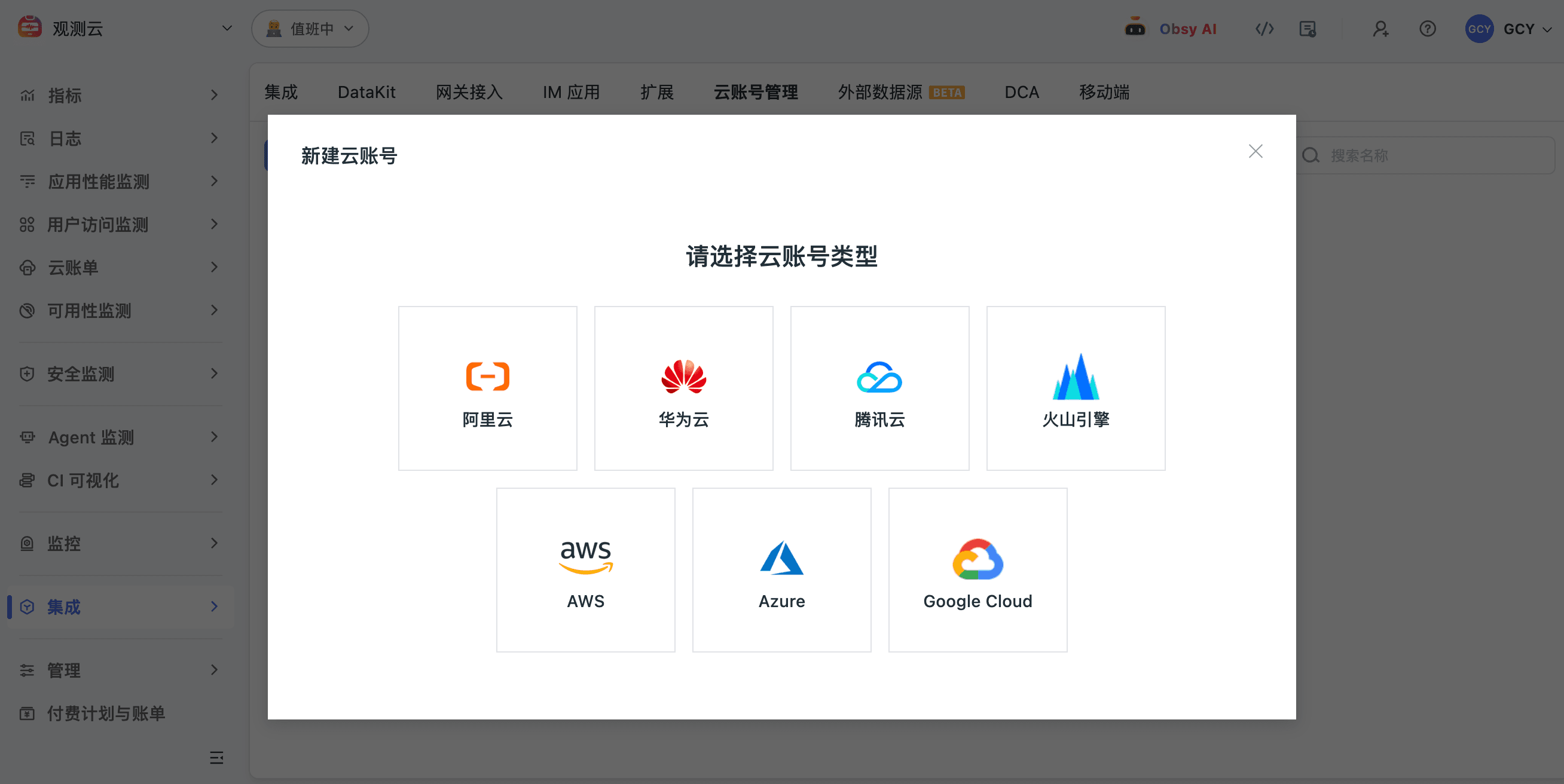Screen dimensions: 1564x784
Task: Expand the 云账单 submenu chevron
Action: point(213,268)
